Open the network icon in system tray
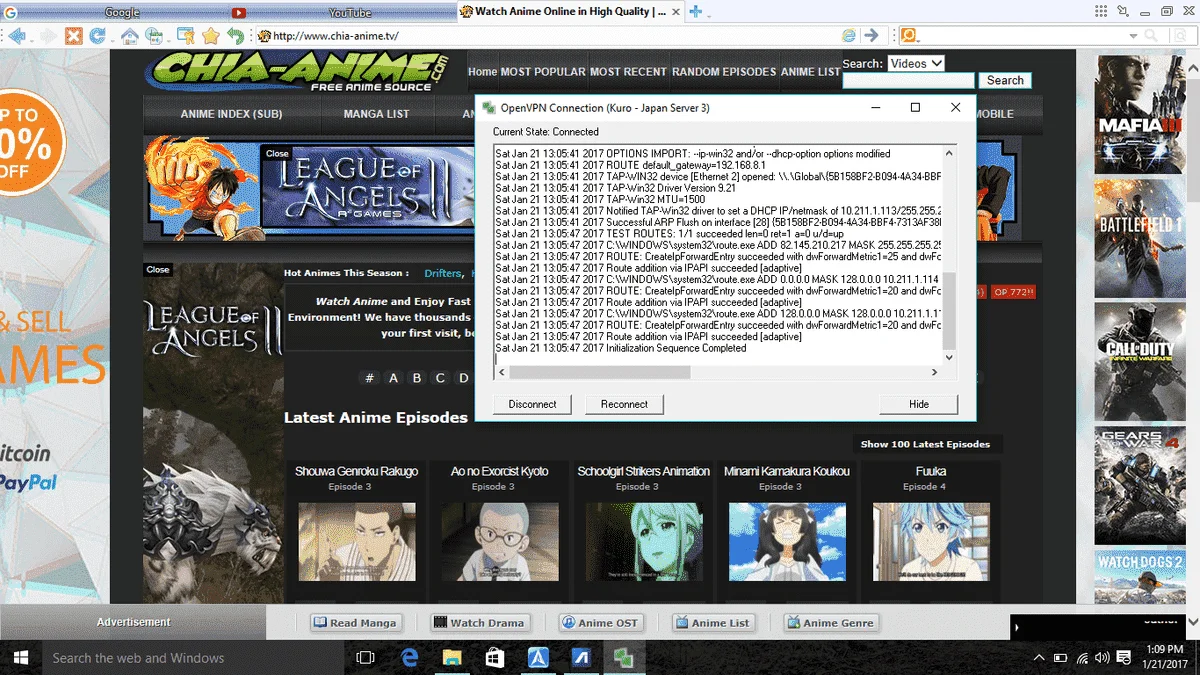This screenshot has height=675, width=1200. pos(1081,658)
